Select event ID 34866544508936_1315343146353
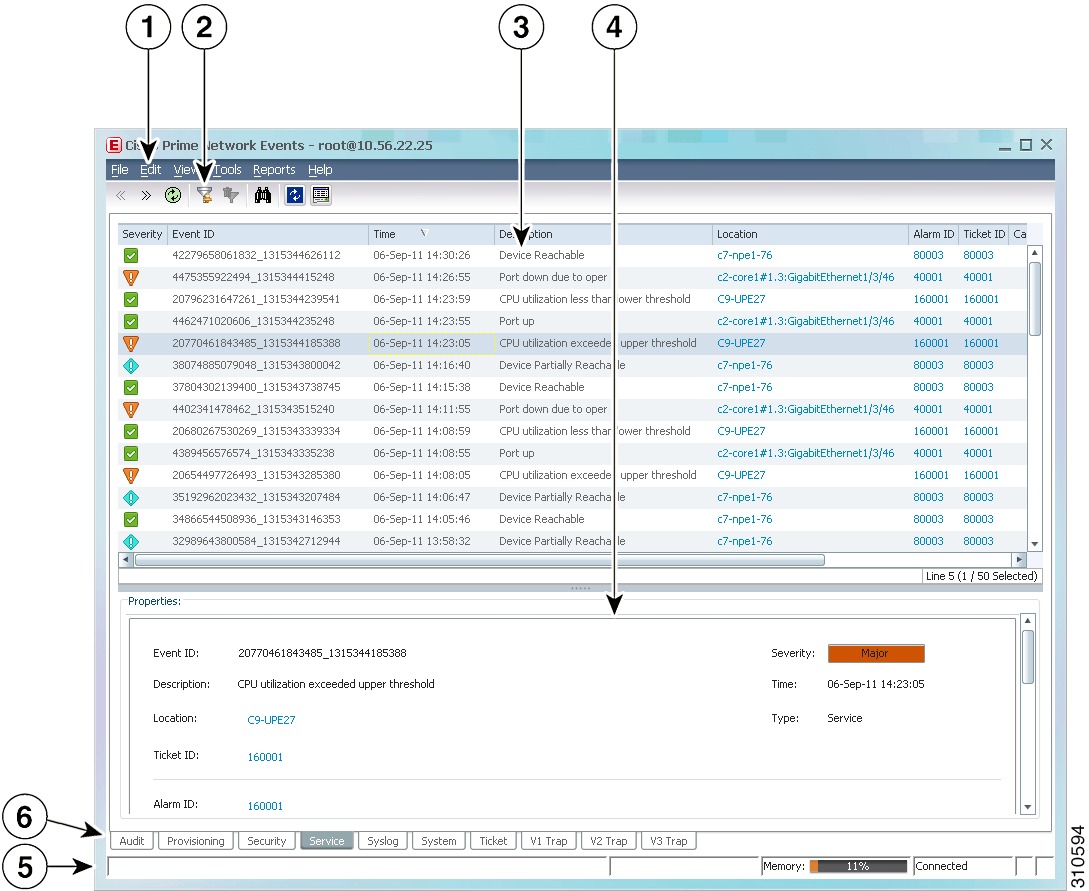The width and height of the screenshot is (1089, 891). [x=256, y=519]
